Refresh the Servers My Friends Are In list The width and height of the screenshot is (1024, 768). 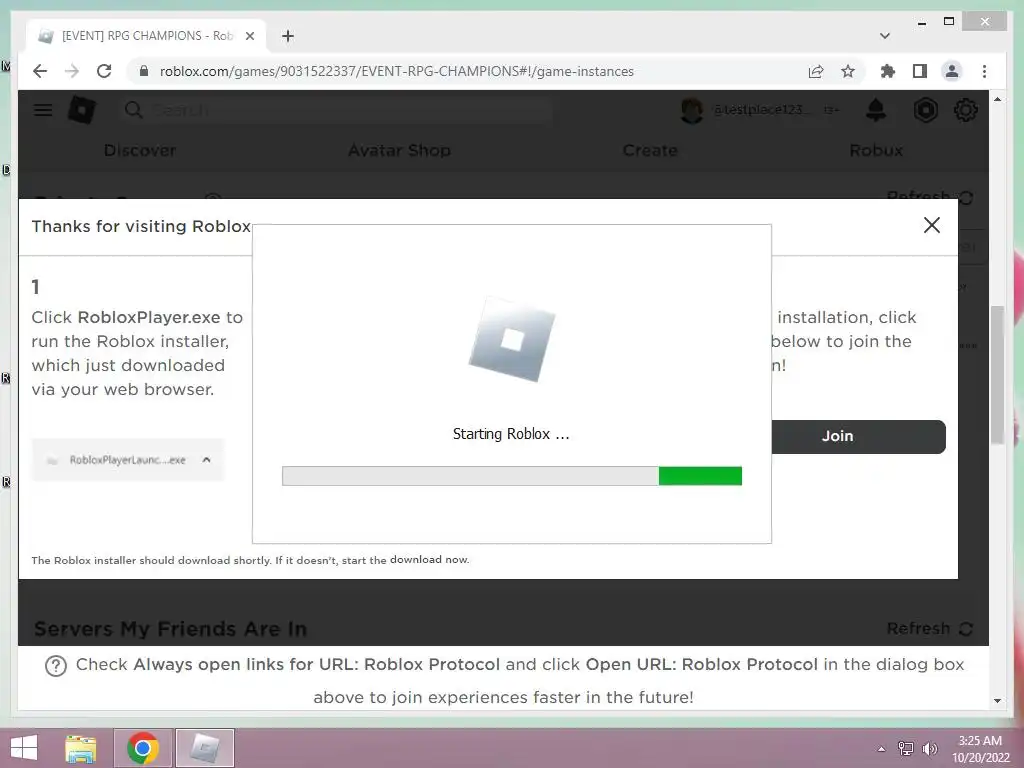point(930,628)
